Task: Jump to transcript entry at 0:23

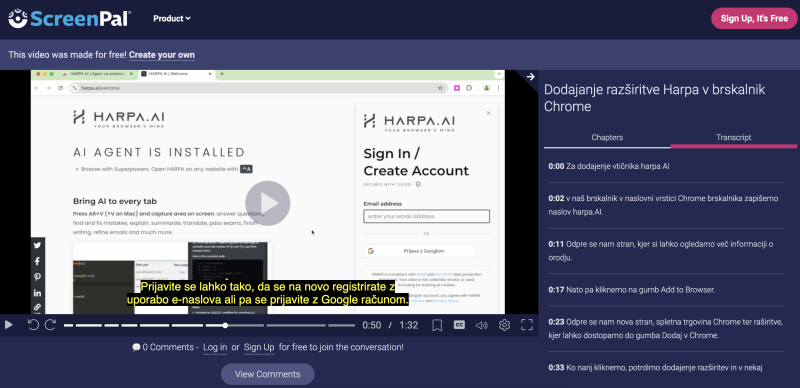Action: point(666,329)
